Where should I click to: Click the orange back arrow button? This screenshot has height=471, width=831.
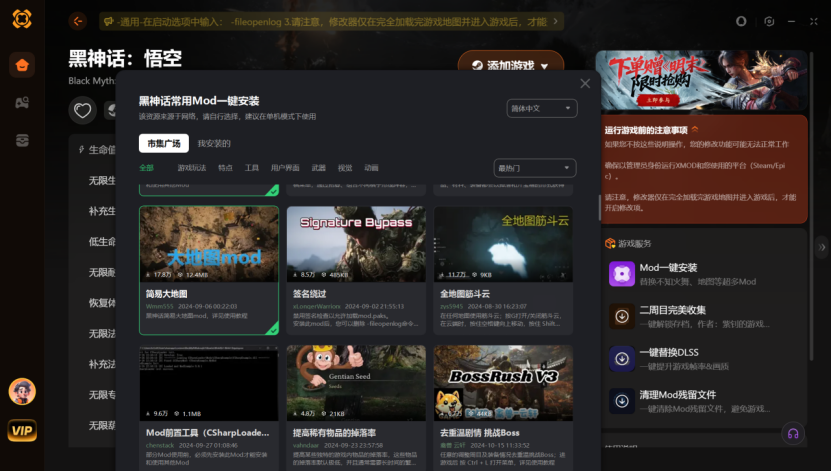click(78, 21)
